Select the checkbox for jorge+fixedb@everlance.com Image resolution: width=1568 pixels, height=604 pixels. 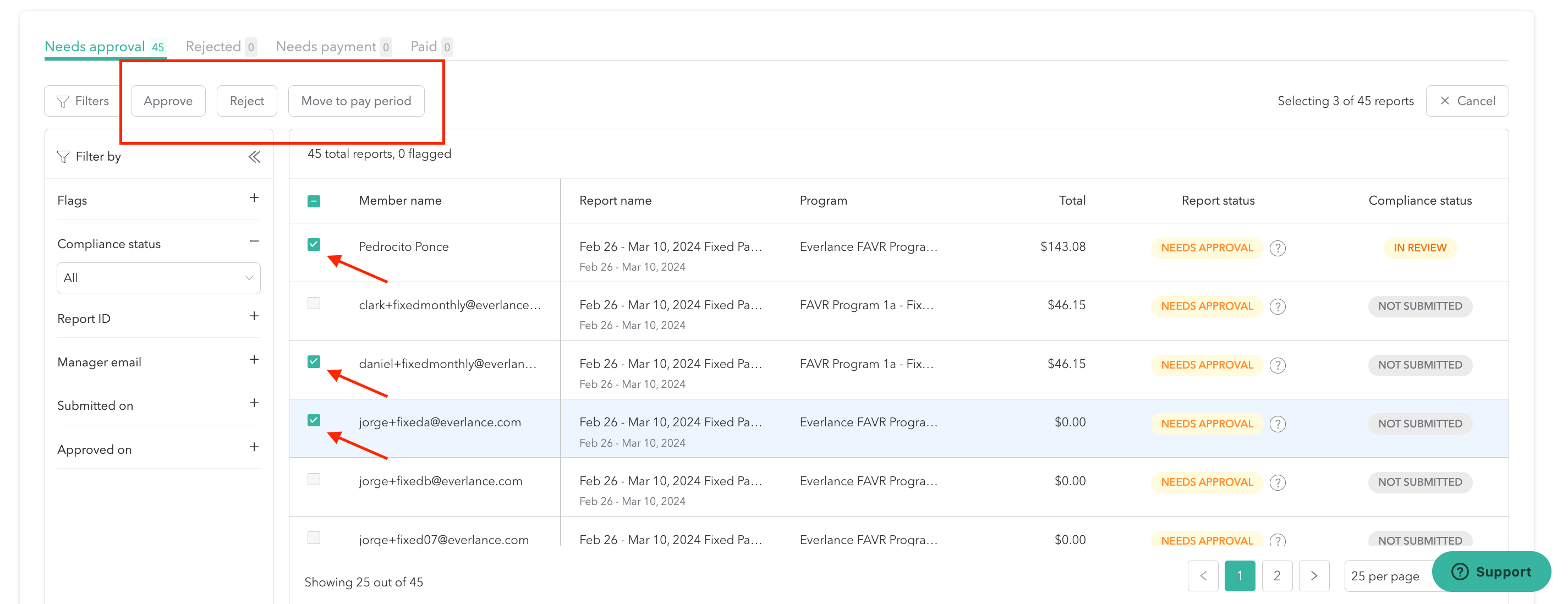314,479
